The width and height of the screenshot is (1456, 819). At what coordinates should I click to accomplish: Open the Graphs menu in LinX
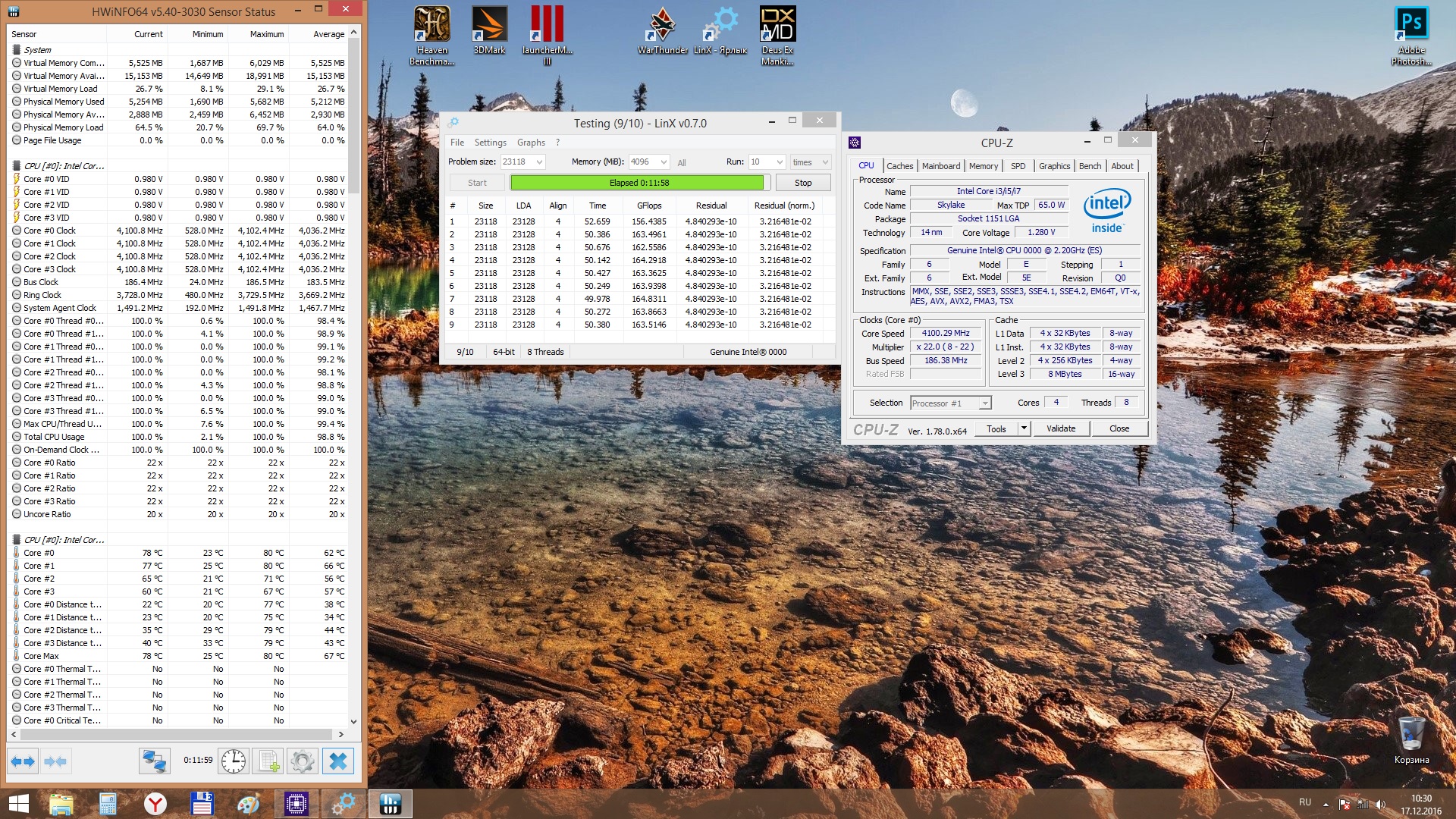click(531, 143)
